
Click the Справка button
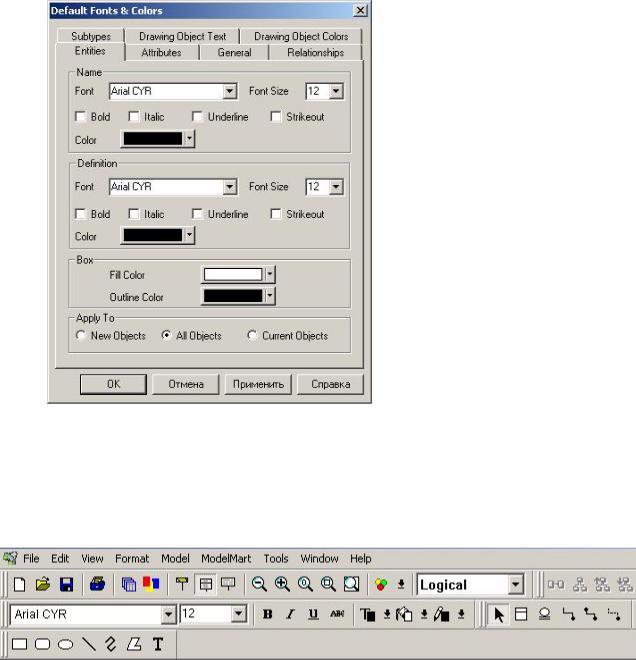coord(330,384)
